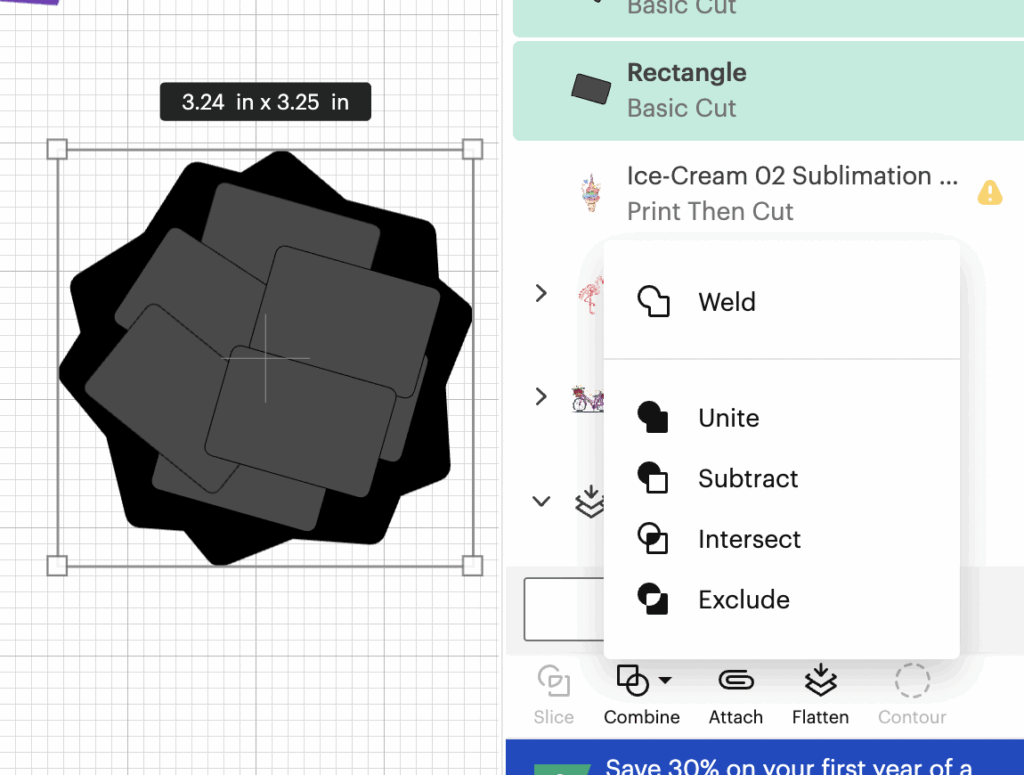1024x775 pixels.
Task: Click the Attach paperclip icon
Action: [x=736, y=681]
